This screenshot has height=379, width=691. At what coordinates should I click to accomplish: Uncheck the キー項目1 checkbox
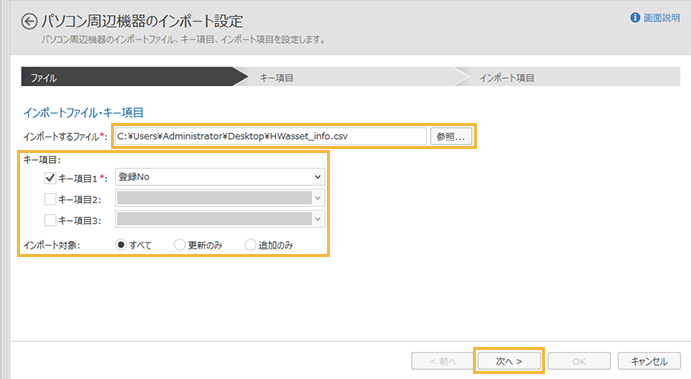50,178
